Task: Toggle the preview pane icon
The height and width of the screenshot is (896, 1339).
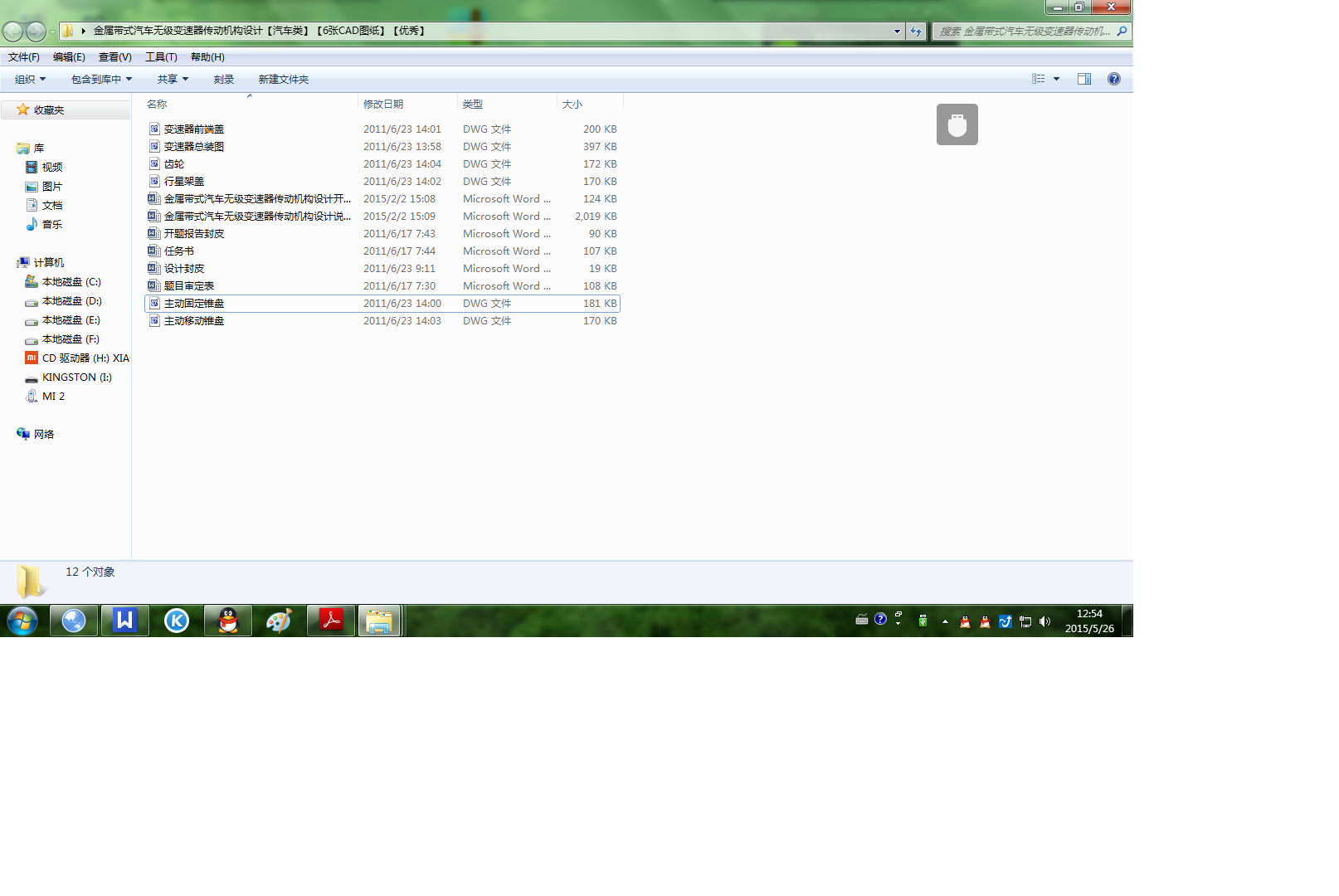Action: point(1084,79)
